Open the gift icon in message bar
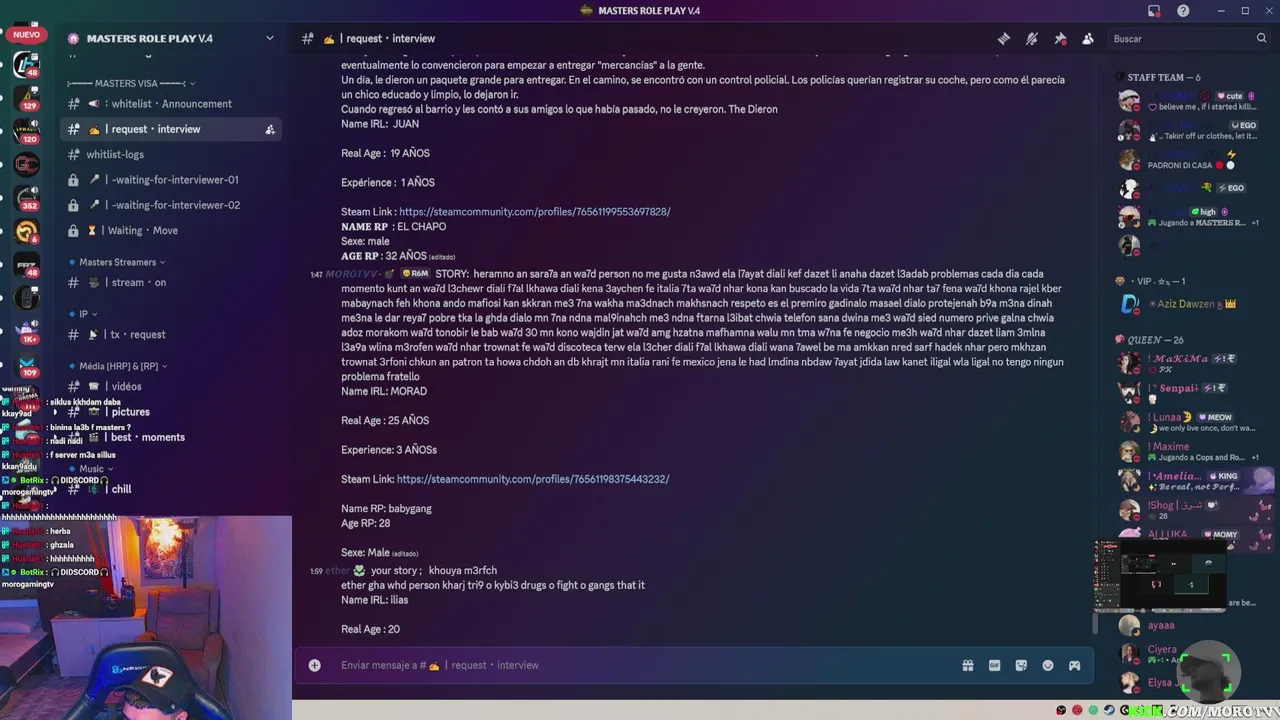 tap(968, 665)
